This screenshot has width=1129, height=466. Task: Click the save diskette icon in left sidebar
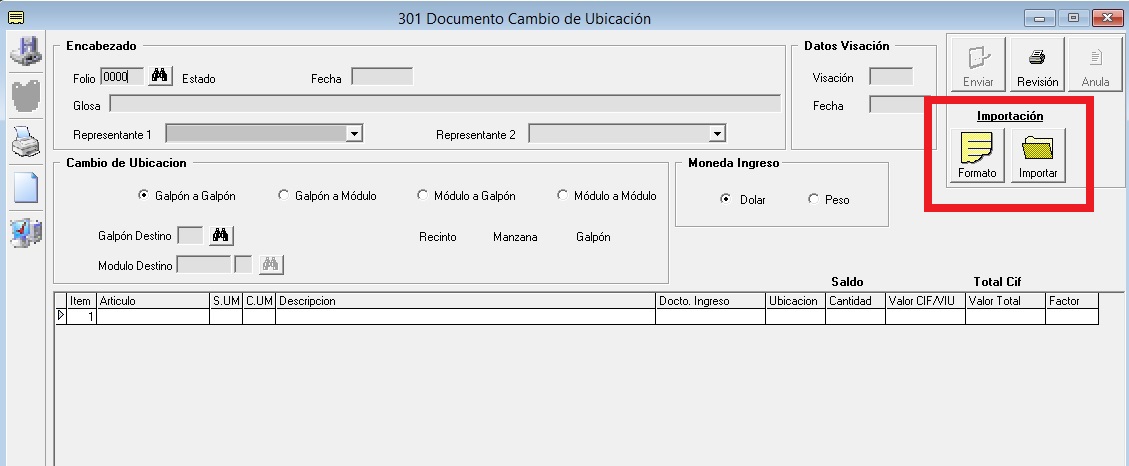(26, 50)
